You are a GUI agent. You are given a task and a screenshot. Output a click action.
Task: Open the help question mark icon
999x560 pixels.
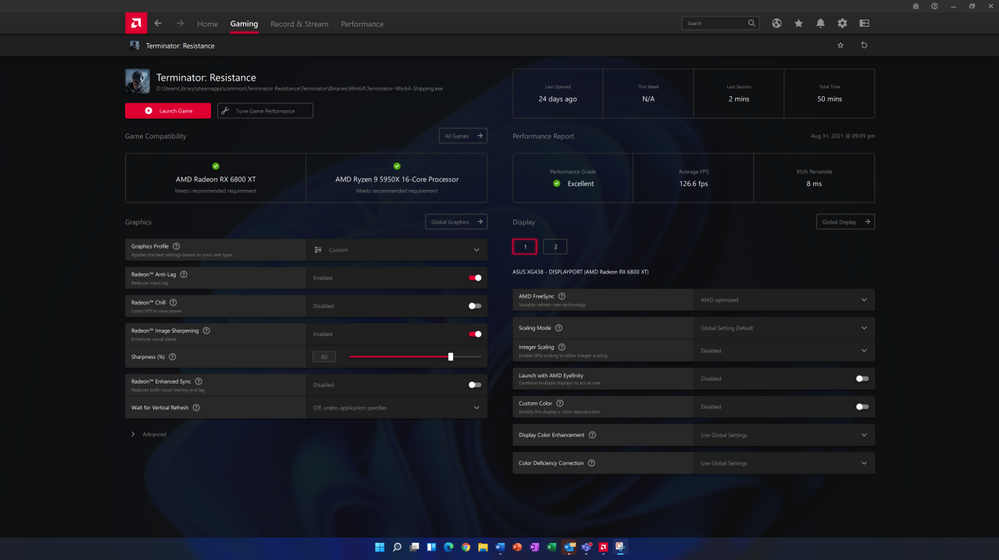(935, 6)
